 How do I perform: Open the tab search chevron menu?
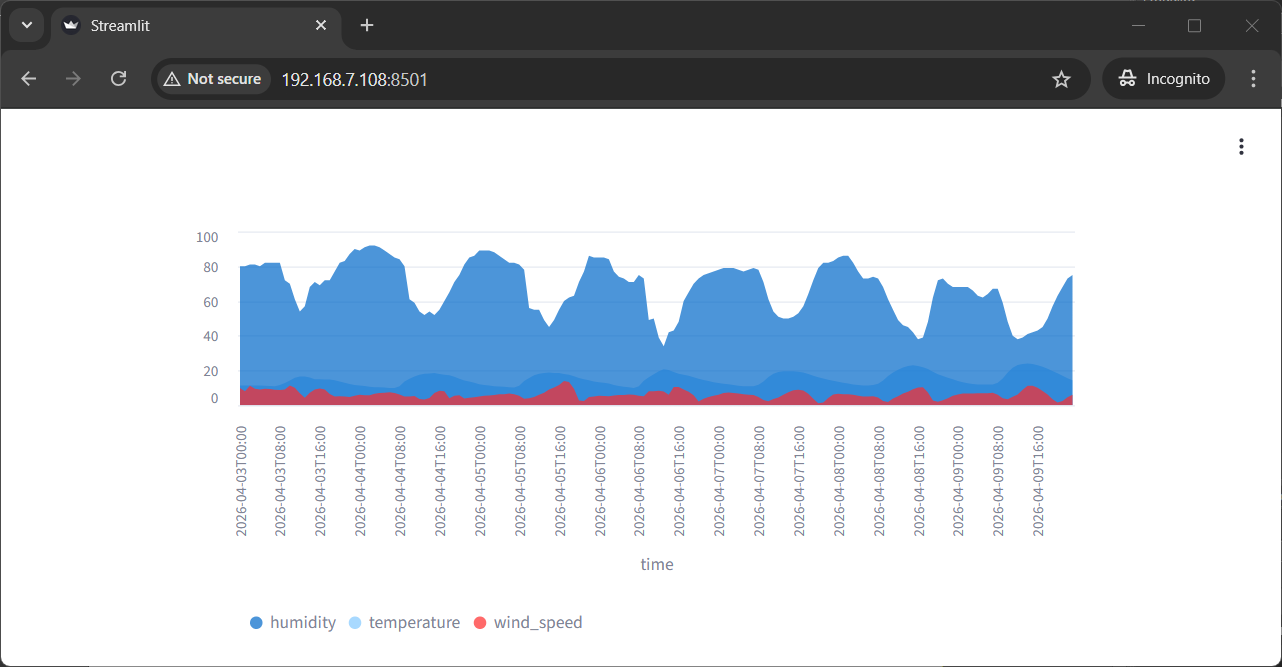26,25
